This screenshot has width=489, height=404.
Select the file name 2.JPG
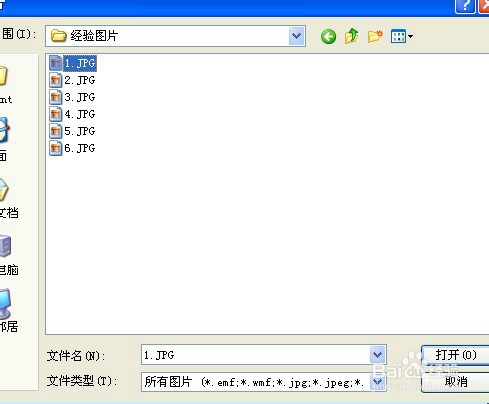click(x=80, y=80)
